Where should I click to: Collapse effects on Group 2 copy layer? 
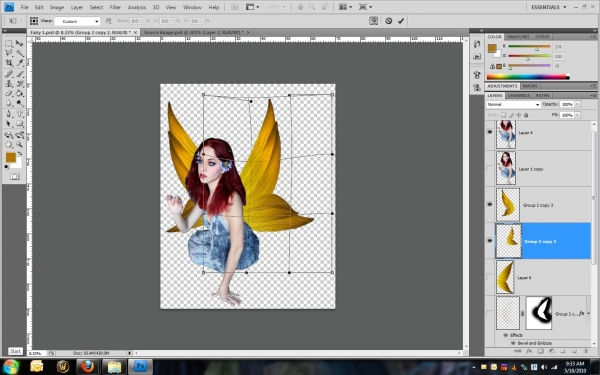point(588,313)
